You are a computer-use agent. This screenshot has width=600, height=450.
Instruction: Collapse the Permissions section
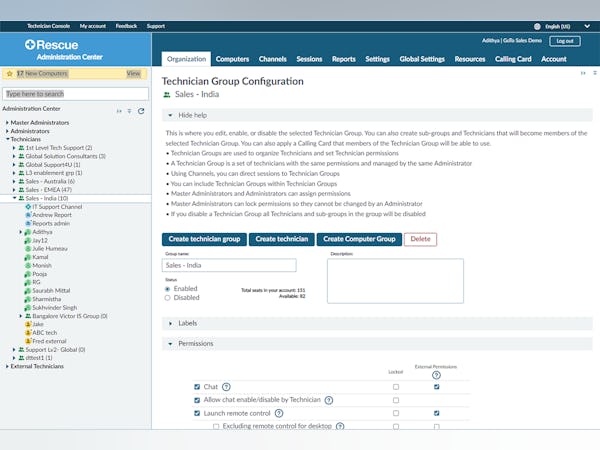click(x=170, y=344)
